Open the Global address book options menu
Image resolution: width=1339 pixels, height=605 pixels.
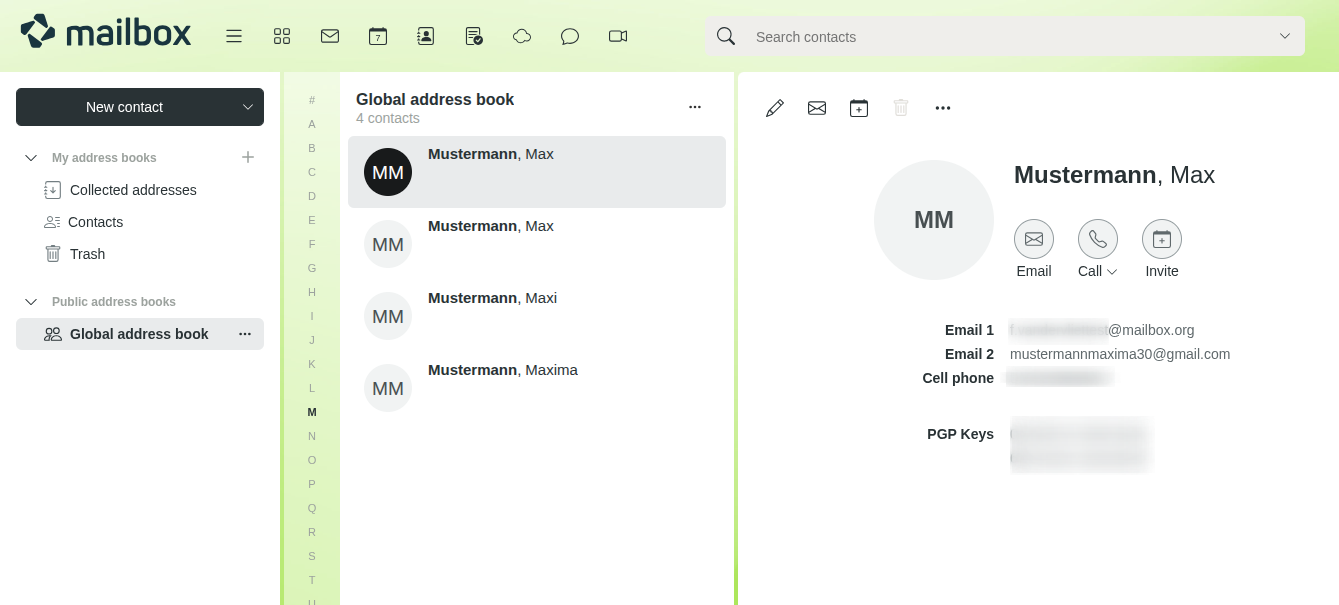click(245, 334)
